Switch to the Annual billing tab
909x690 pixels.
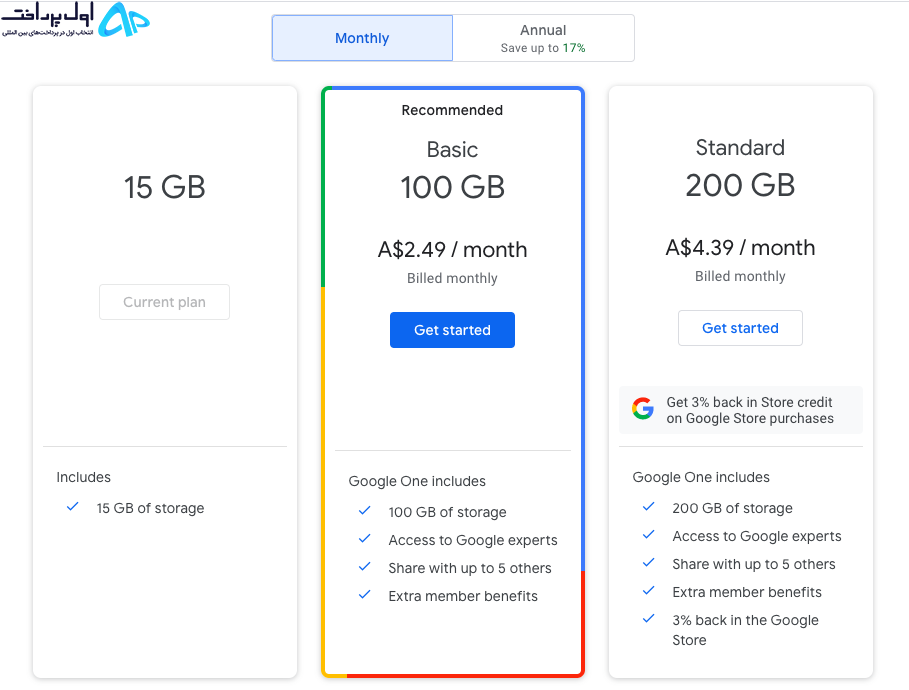coord(543,38)
